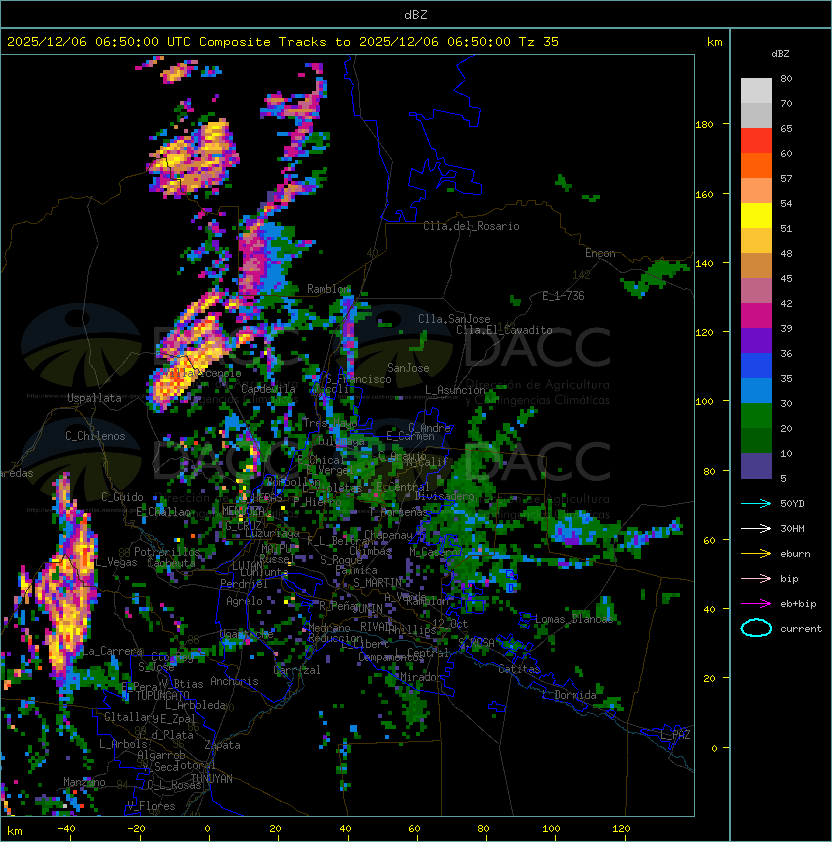
Task: Click the cyan 50YD arrow legend icon
Action: (x=756, y=503)
